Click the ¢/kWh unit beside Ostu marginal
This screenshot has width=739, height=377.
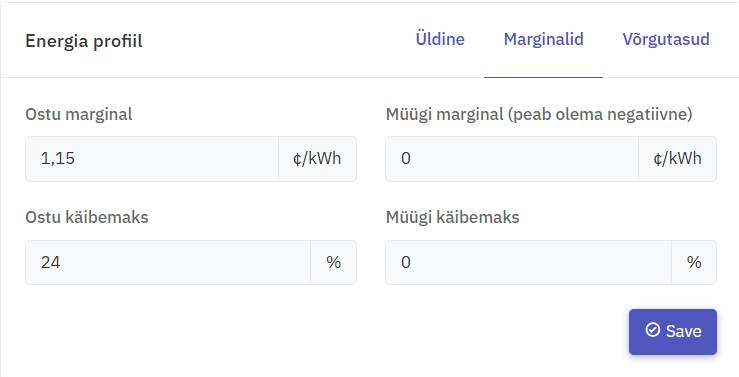click(x=317, y=159)
